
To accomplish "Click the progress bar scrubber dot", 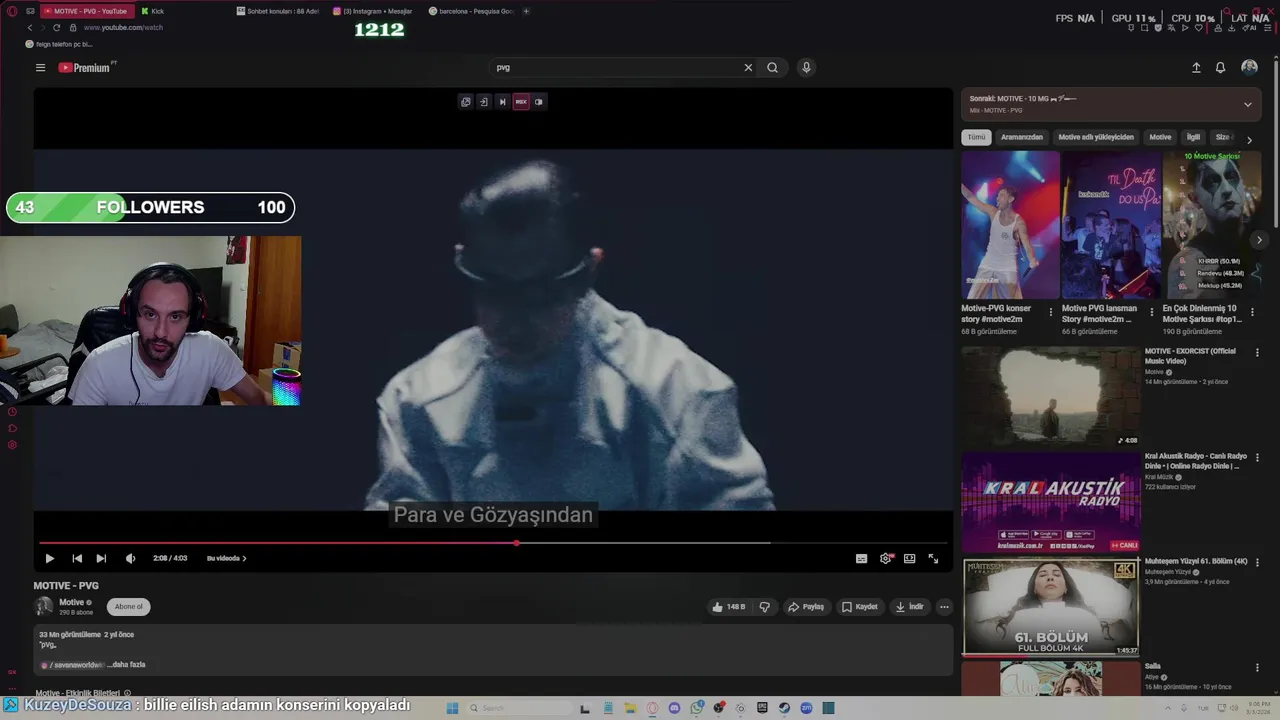I will pyautogui.click(x=516, y=544).
